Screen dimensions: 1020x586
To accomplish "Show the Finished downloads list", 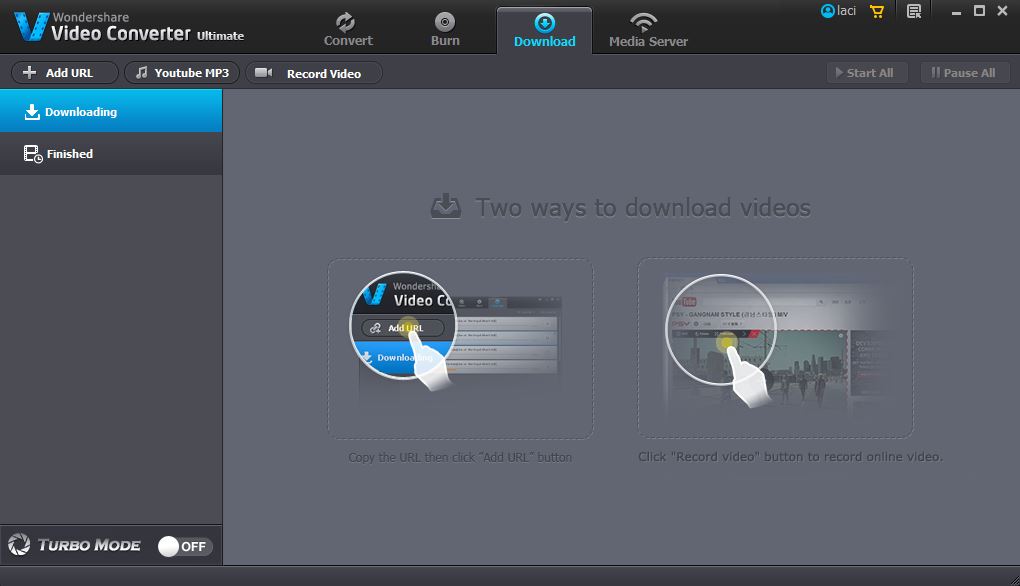I will tap(110, 154).
